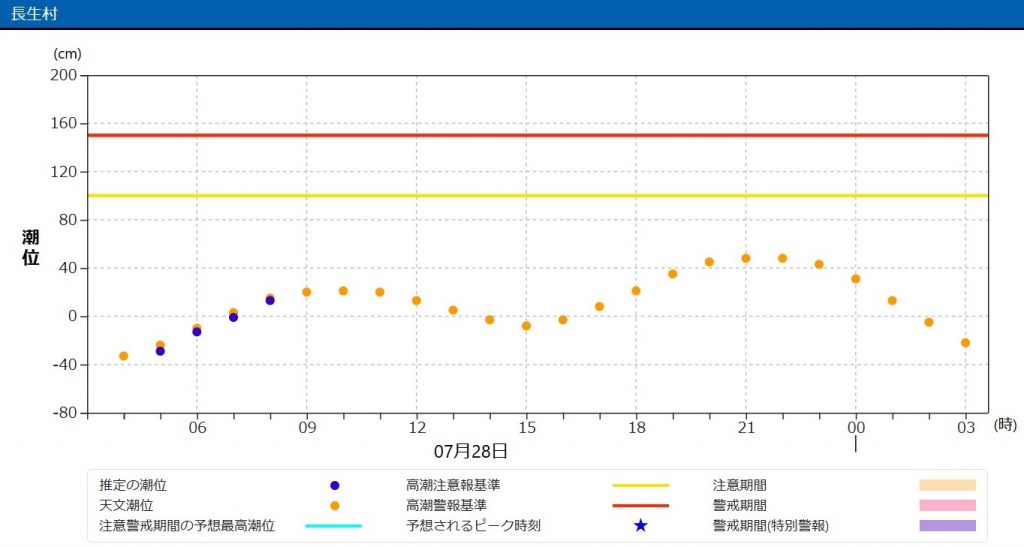Click the 15 hour label on the time axis
Viewport: 1024px width, 547px height.
coord(526,428)
